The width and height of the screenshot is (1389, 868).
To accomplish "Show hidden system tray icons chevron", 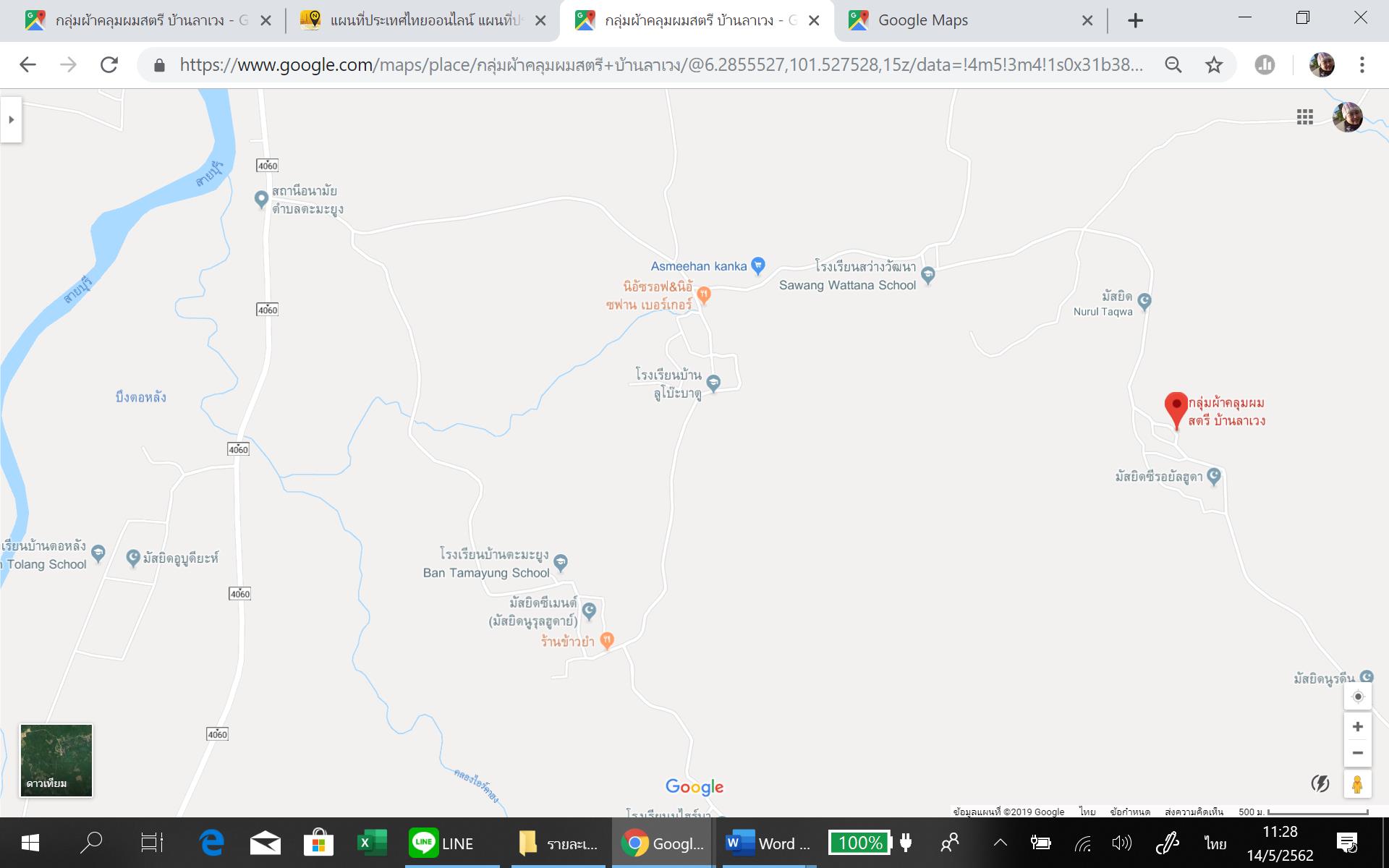I will pos(1000,843).
